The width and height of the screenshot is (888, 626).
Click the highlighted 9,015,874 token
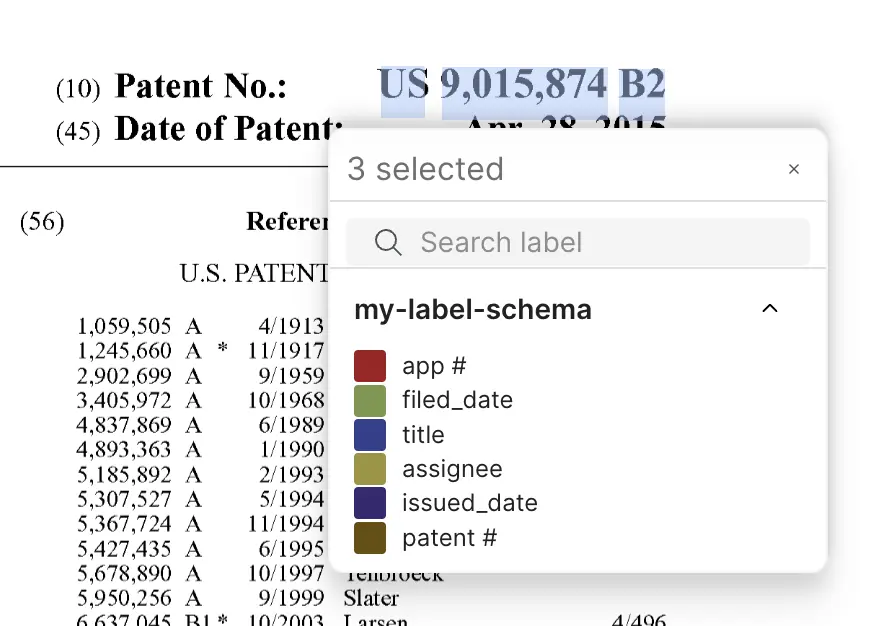(524, 85)
